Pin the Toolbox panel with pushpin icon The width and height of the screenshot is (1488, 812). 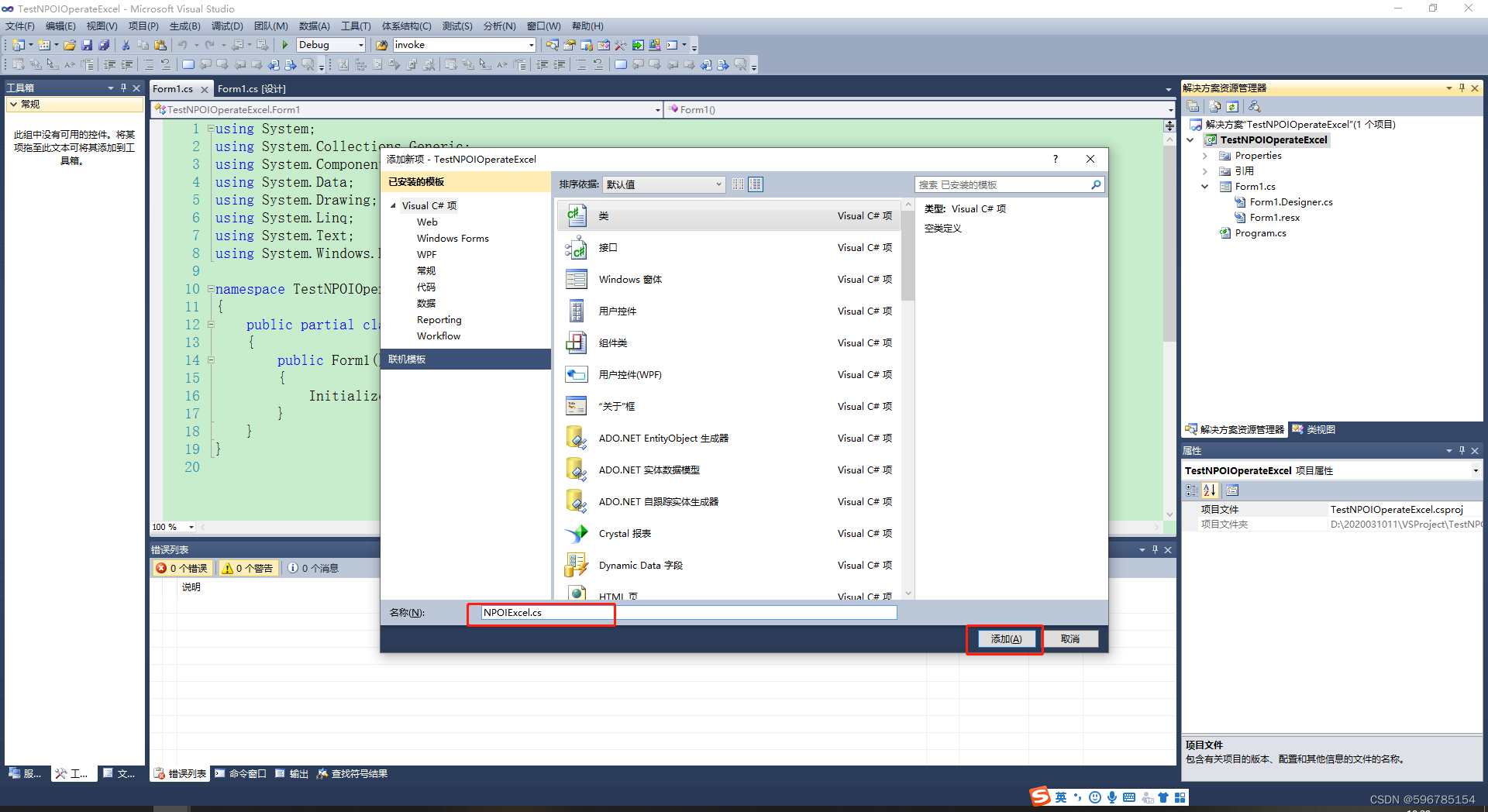tap(123, 88)
